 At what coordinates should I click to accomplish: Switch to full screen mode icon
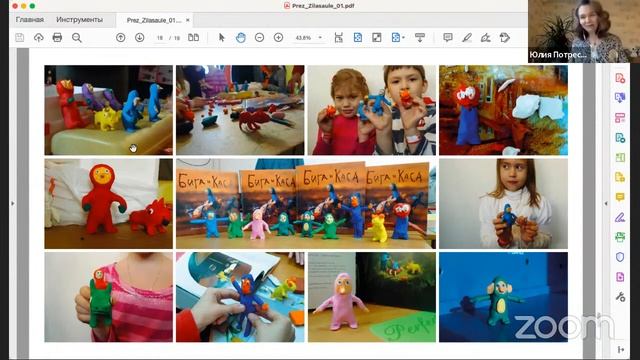click(377, 38)
